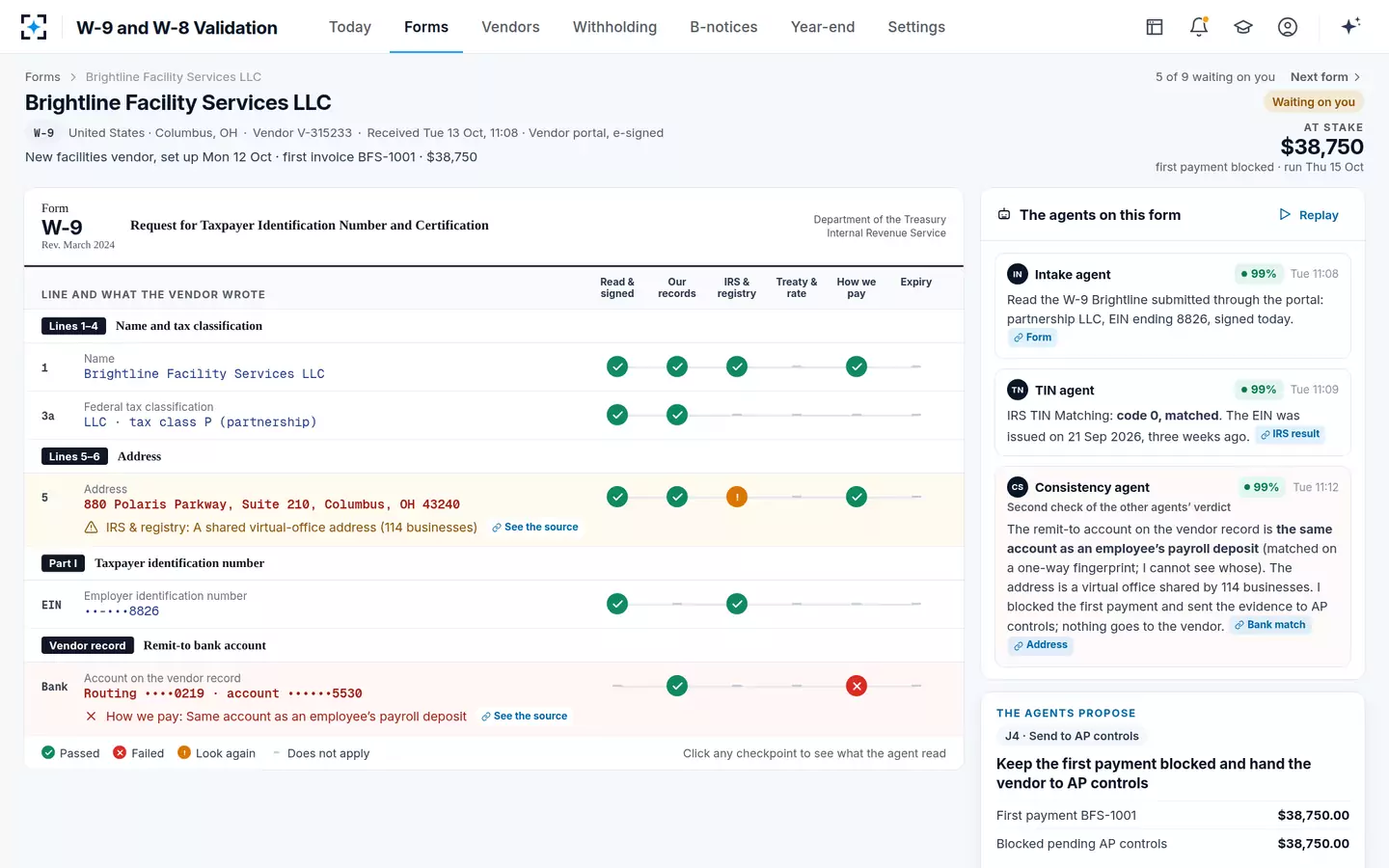Open the IRS result evidence chip
Image resolution: width=1389 pixels, height=868 pixels.
click(x=1291, y=435)
